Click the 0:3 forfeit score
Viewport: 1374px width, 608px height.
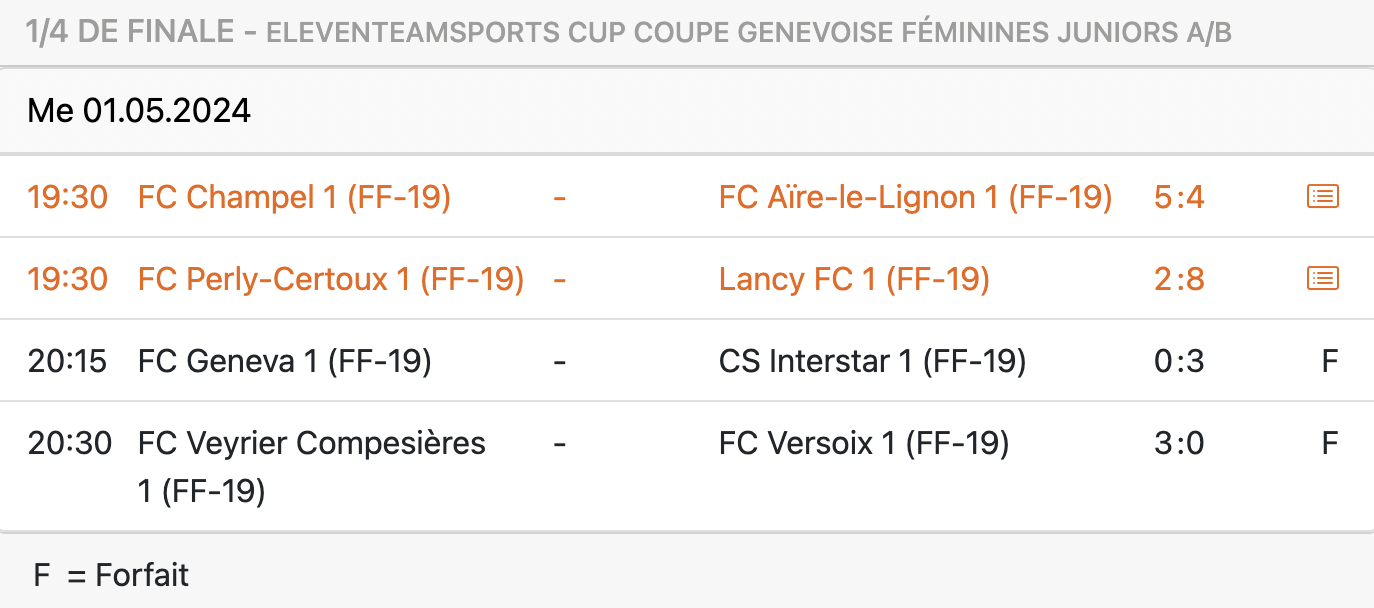1179,361
